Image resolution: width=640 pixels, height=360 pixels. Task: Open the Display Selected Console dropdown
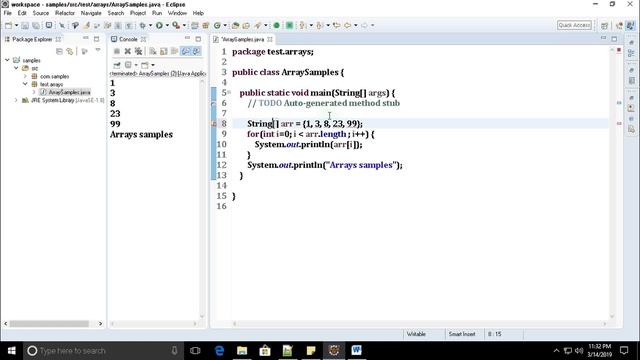(x=136, y=65)
